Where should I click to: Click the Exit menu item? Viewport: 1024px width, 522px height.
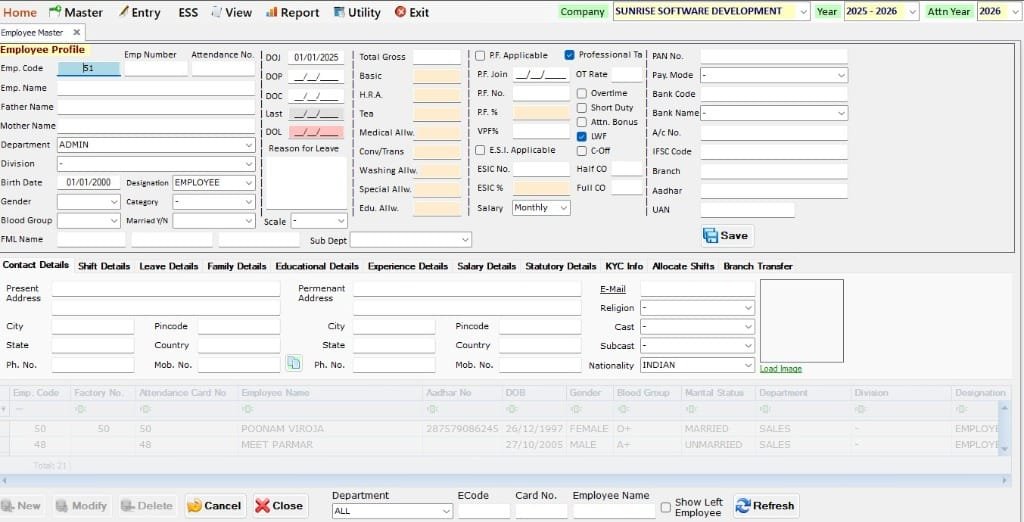pyautogui.click(x=412, y=12)
